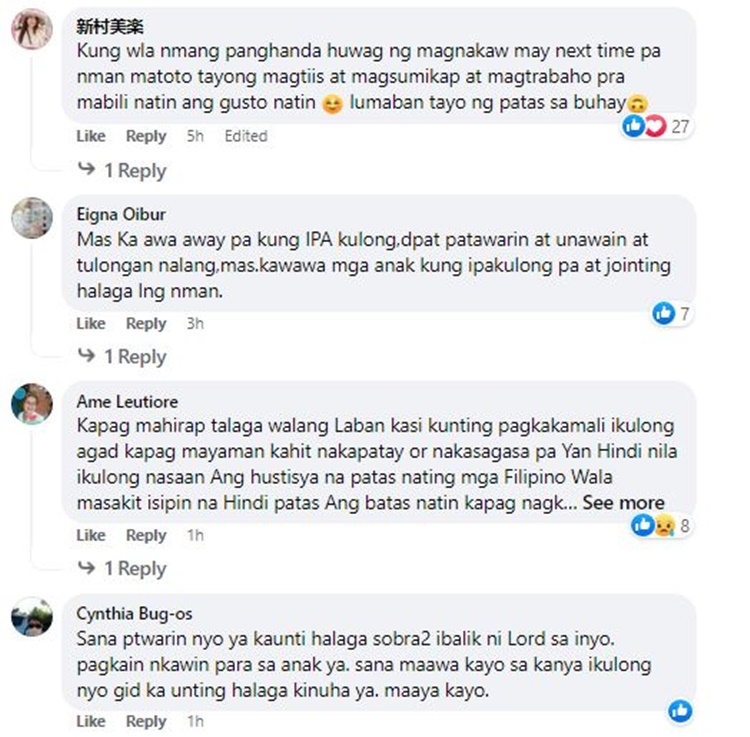Expand the 1 Reply thread under 新村美楽's comment
The image size is (750, 737).
coord(122,170)
